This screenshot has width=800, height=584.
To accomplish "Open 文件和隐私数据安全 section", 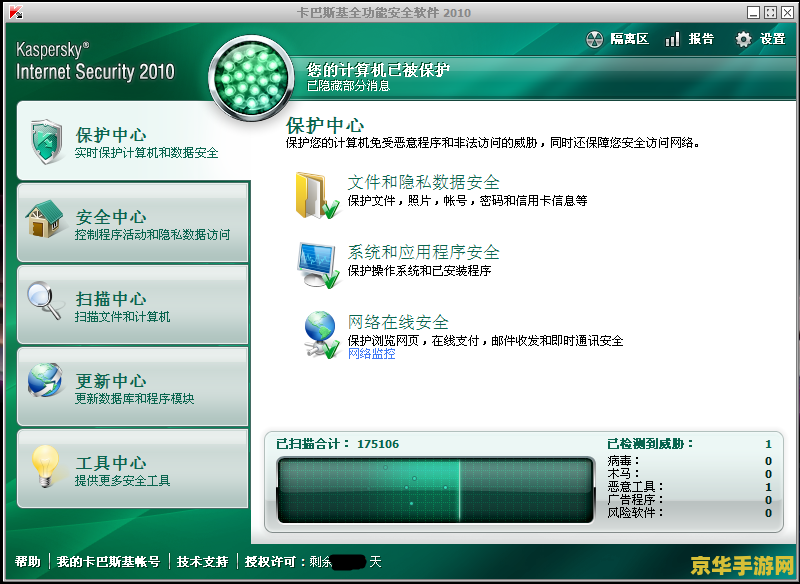I will tap(423, 182).
